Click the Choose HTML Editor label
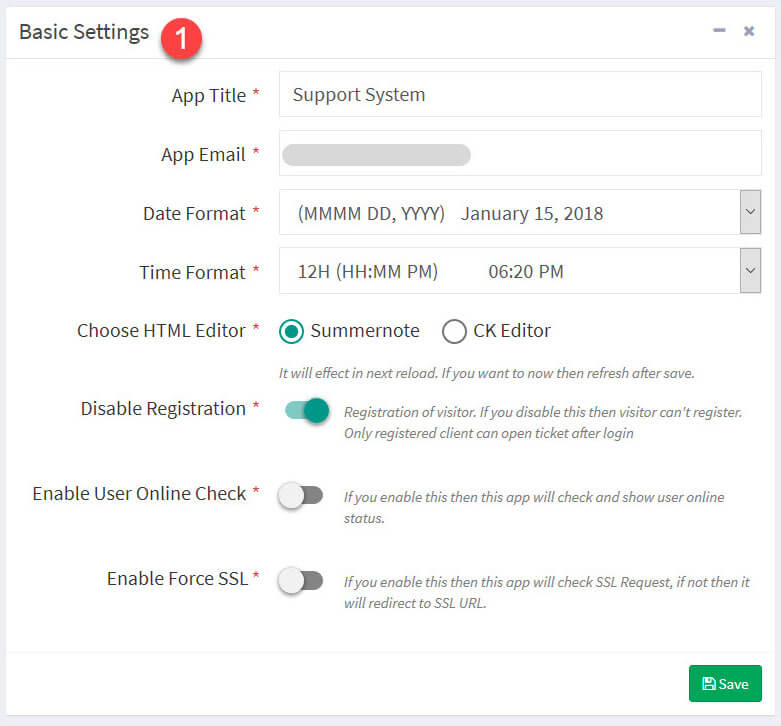This screenshot has height=726, width=781. coord(161,331)
